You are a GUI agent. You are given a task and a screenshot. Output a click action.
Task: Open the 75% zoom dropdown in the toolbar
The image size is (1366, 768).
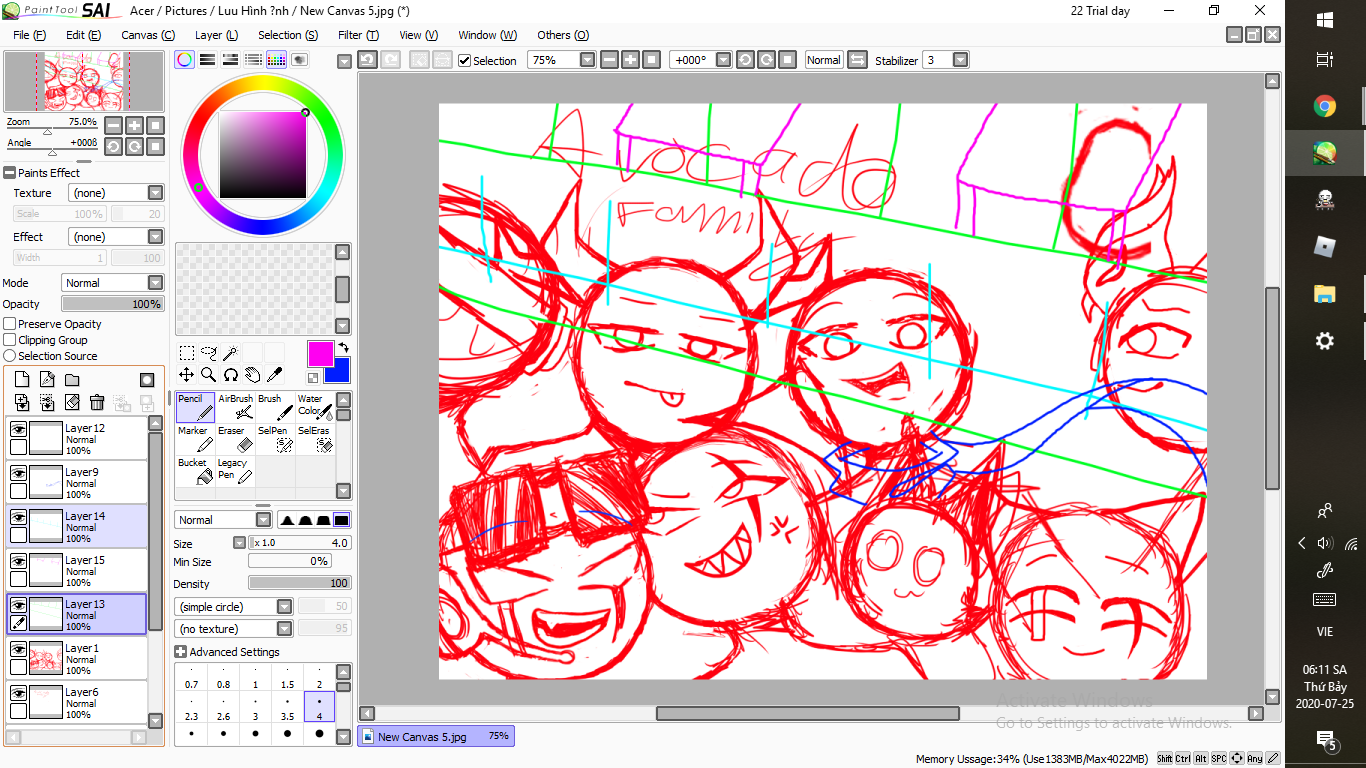click(587, 60)
